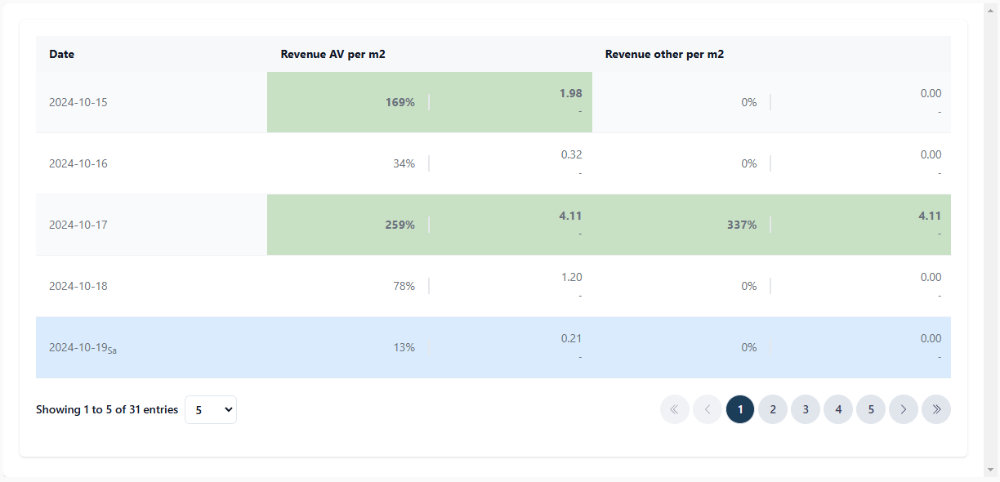Go to the first page arrow icon
The width and height of the screenshot is (1000, 482).
[674, 409]
